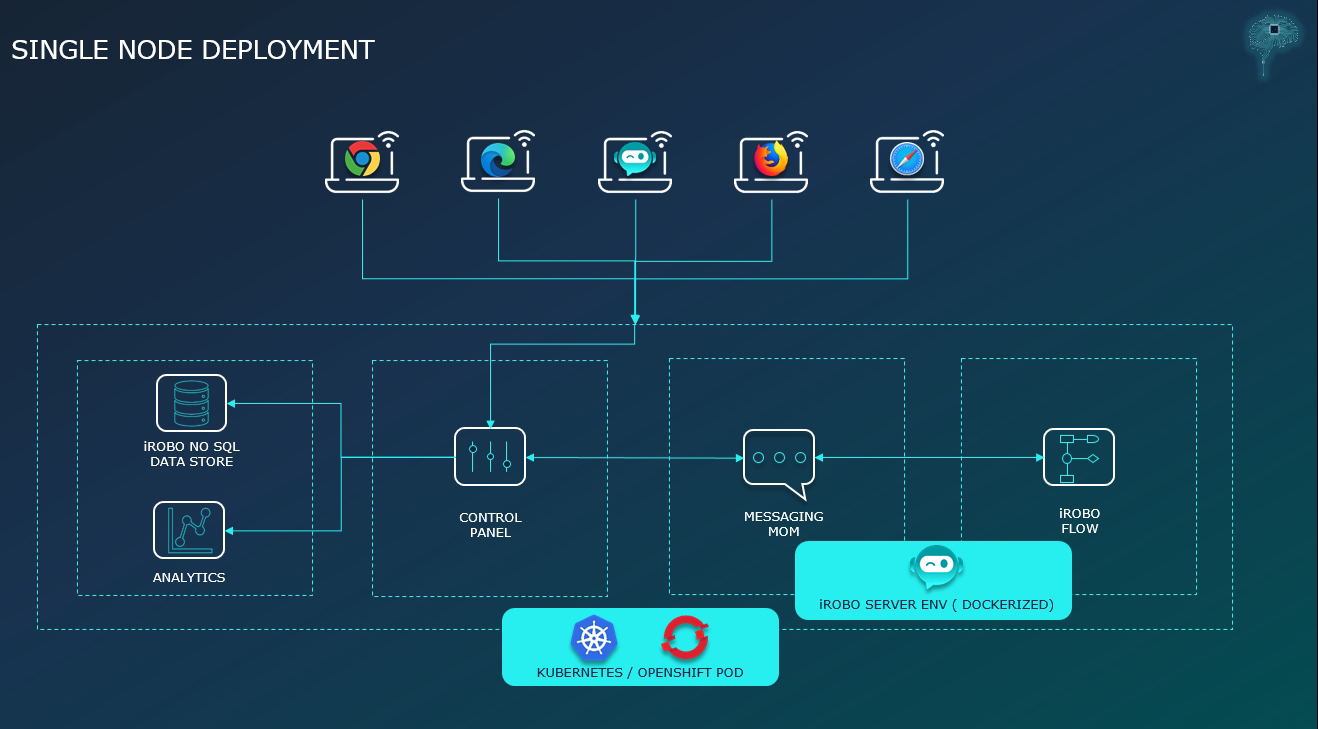Viewport: 1318px width, 729px height.
Task: Select the NoSQL data store database icon
Action: tap(191, 403)
